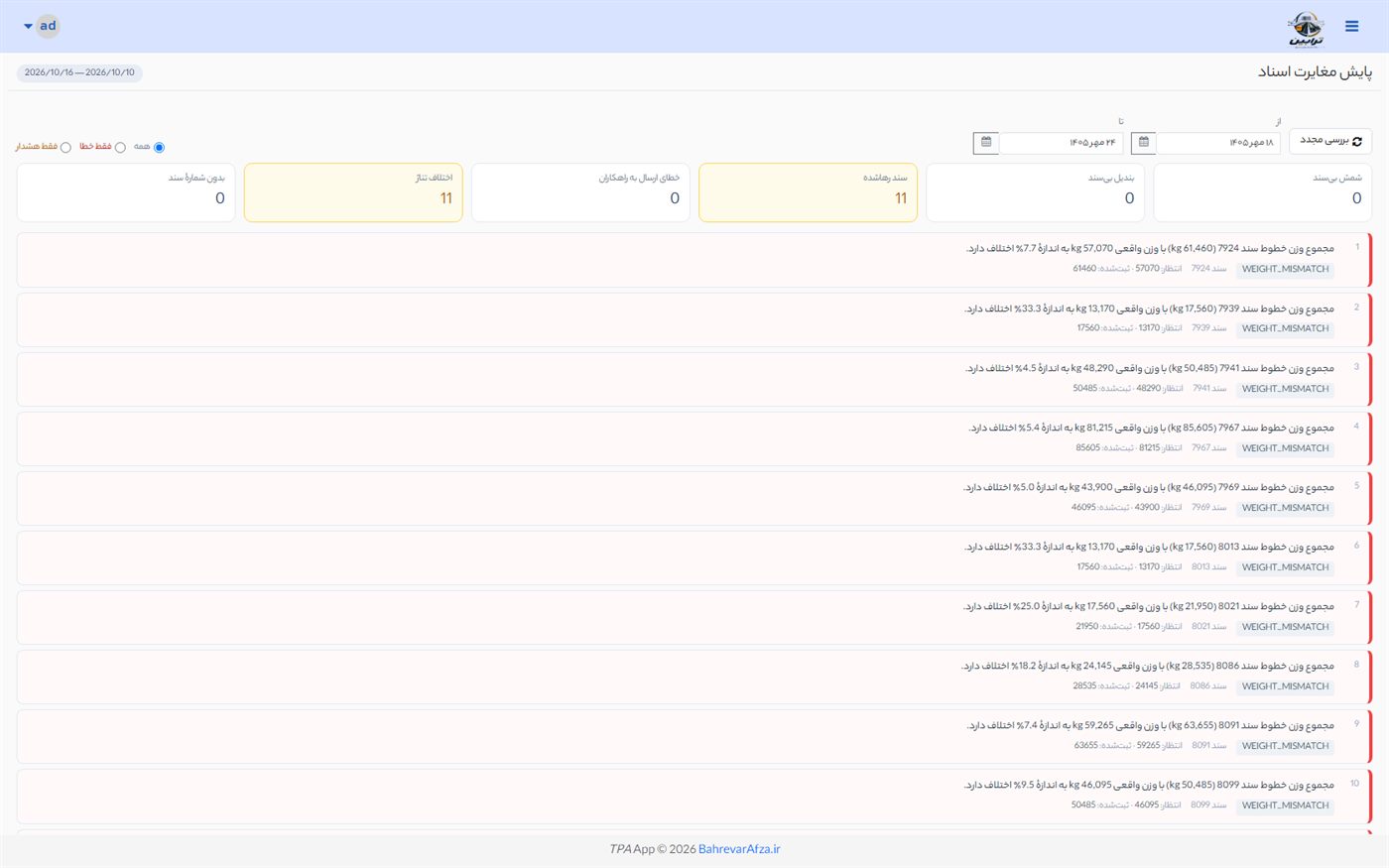Click the 'خطای ارسال به راهکاران' card
1389x868 pixels.
pyautogui.click(x=580, y=192)
